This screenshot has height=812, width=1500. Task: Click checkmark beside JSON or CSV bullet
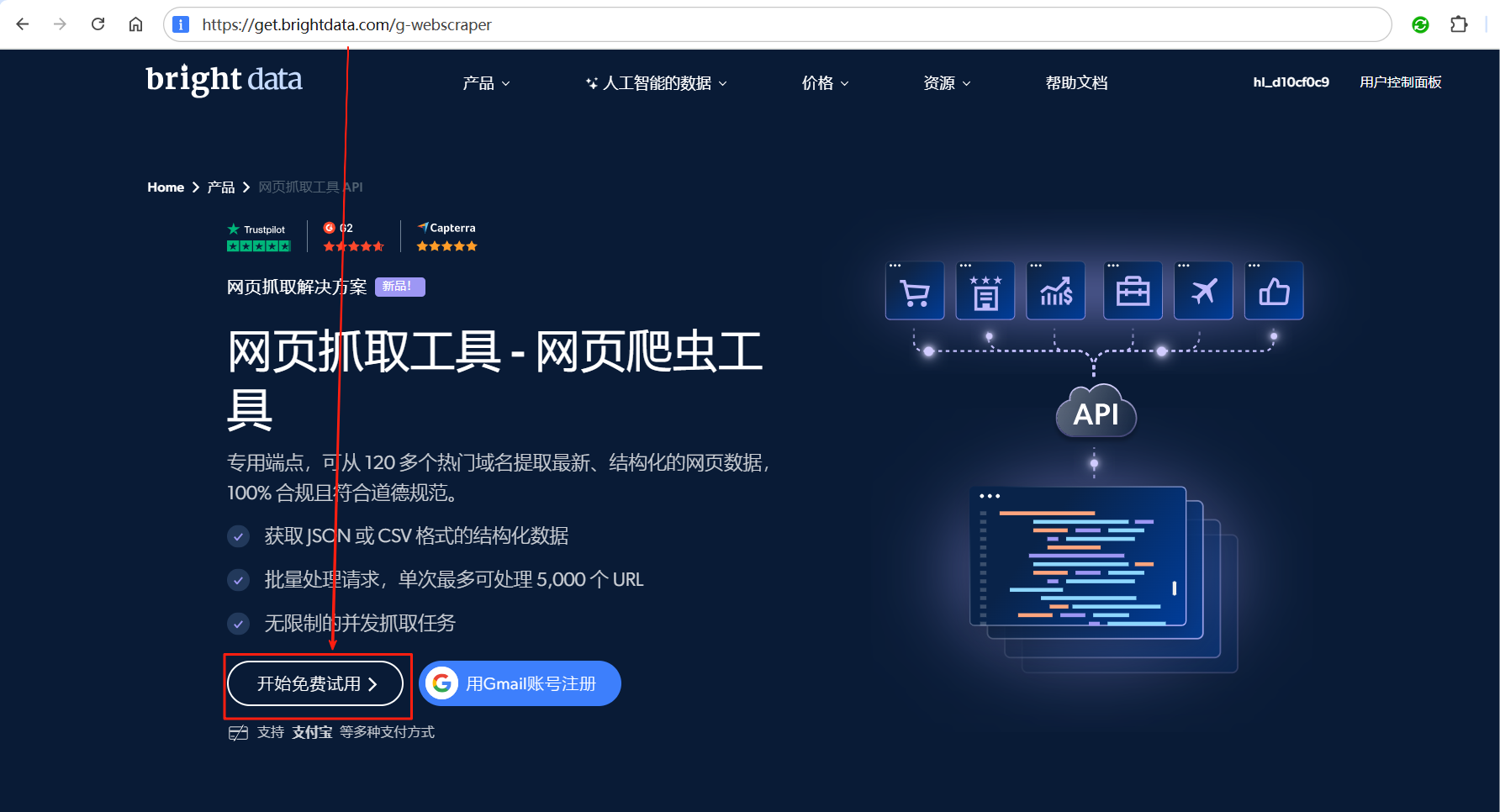coord(239,536)
